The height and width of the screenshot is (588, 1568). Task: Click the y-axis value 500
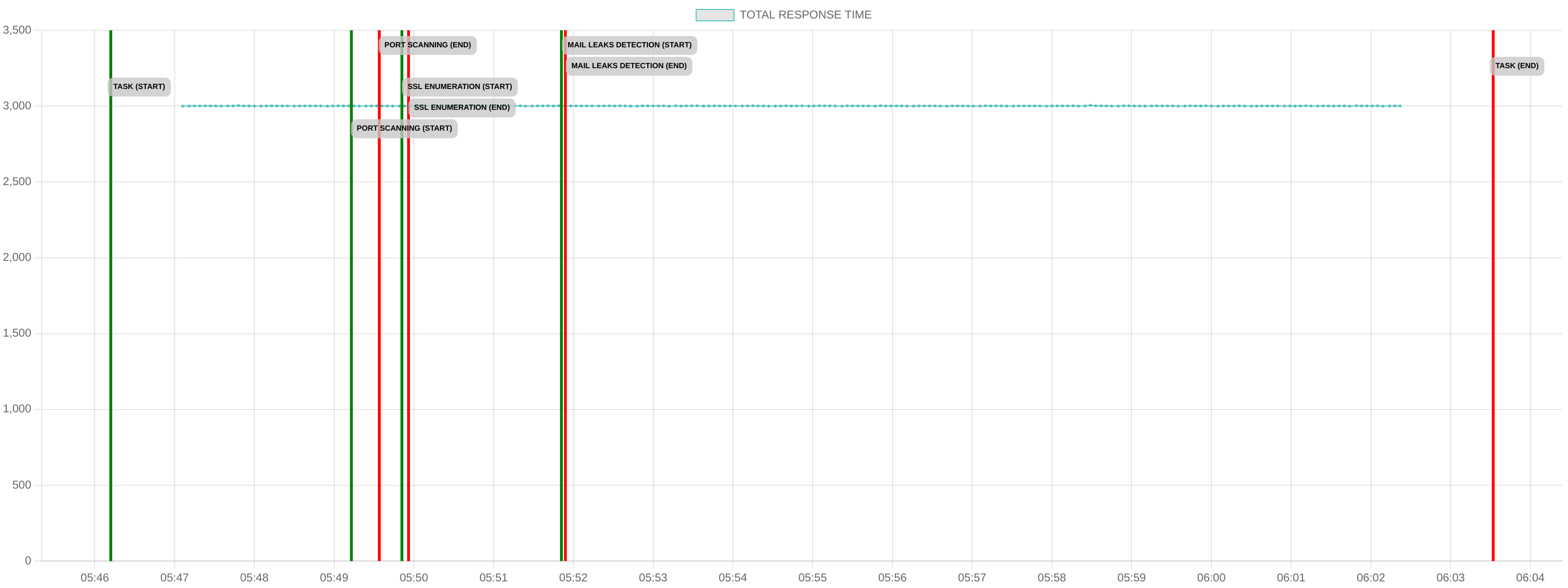21,485
